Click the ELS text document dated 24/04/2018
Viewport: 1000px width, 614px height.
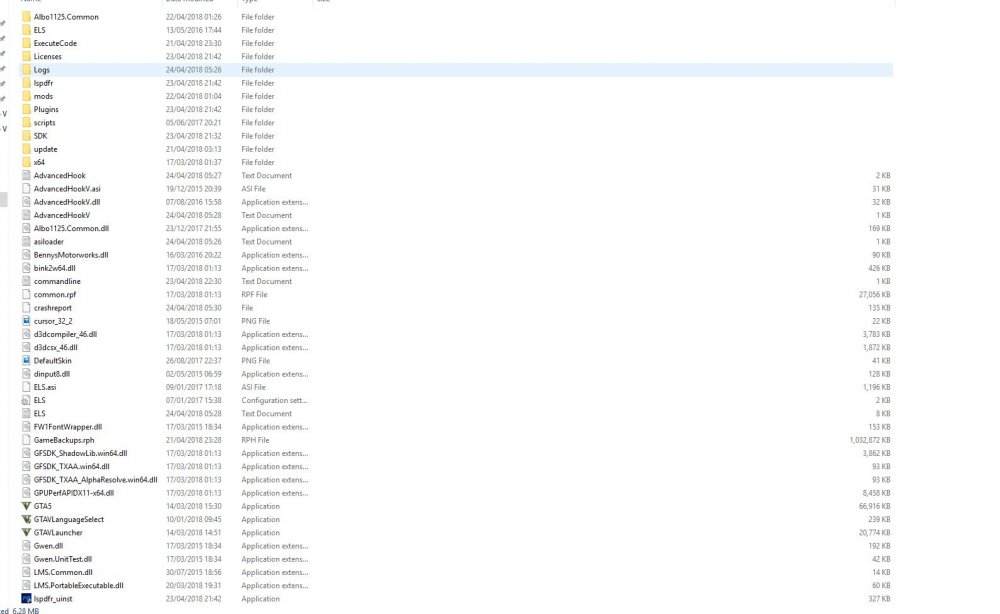(x=40, y=414)
